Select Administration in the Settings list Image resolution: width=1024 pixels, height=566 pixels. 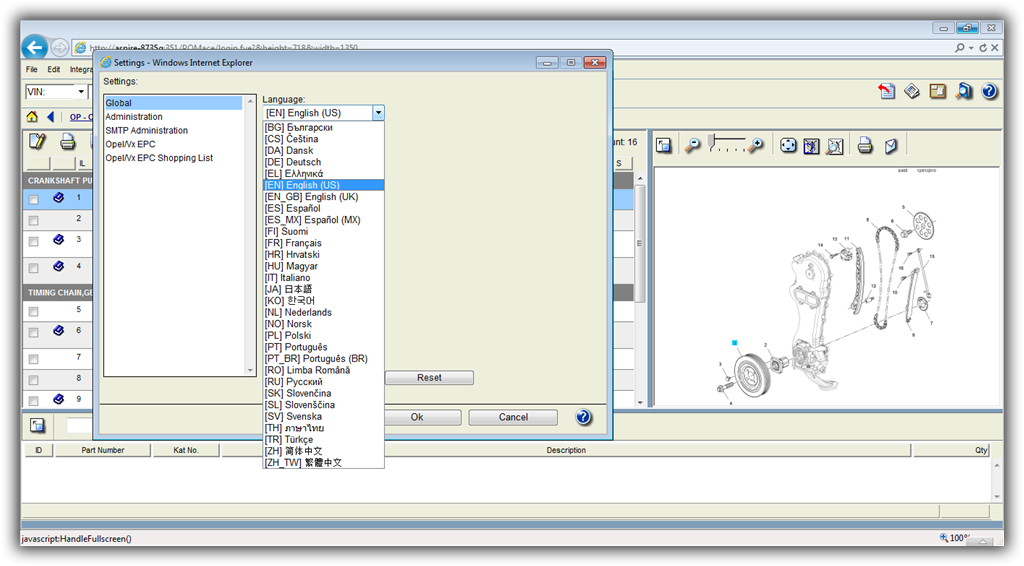pyautogui.click(x=134, y=117)
